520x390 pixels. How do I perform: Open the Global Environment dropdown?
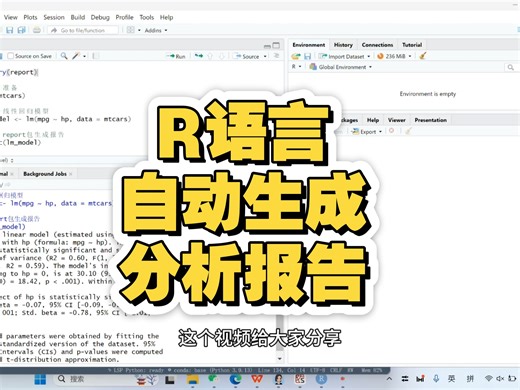(340, 67)
